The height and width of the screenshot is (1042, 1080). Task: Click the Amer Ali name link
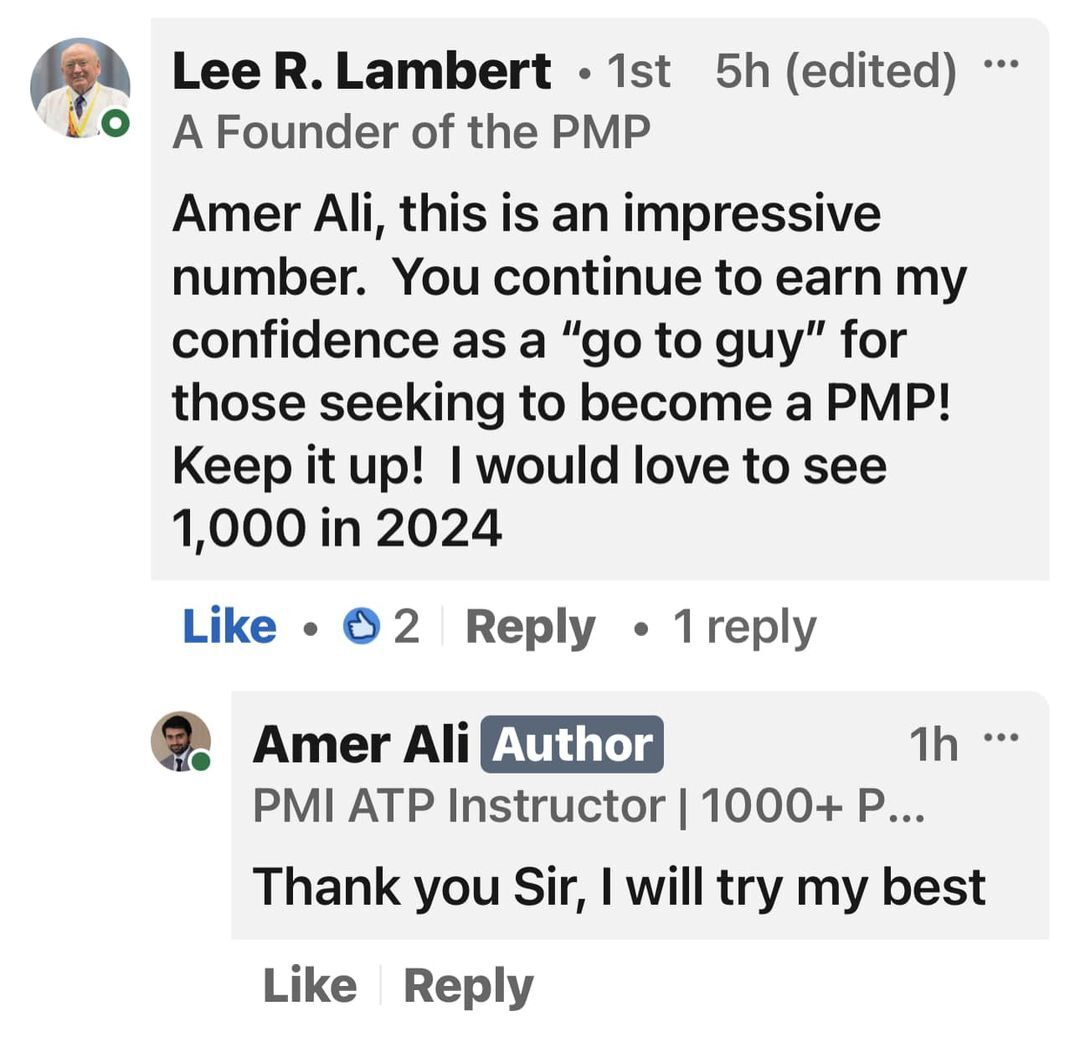(x=361, y=745)
